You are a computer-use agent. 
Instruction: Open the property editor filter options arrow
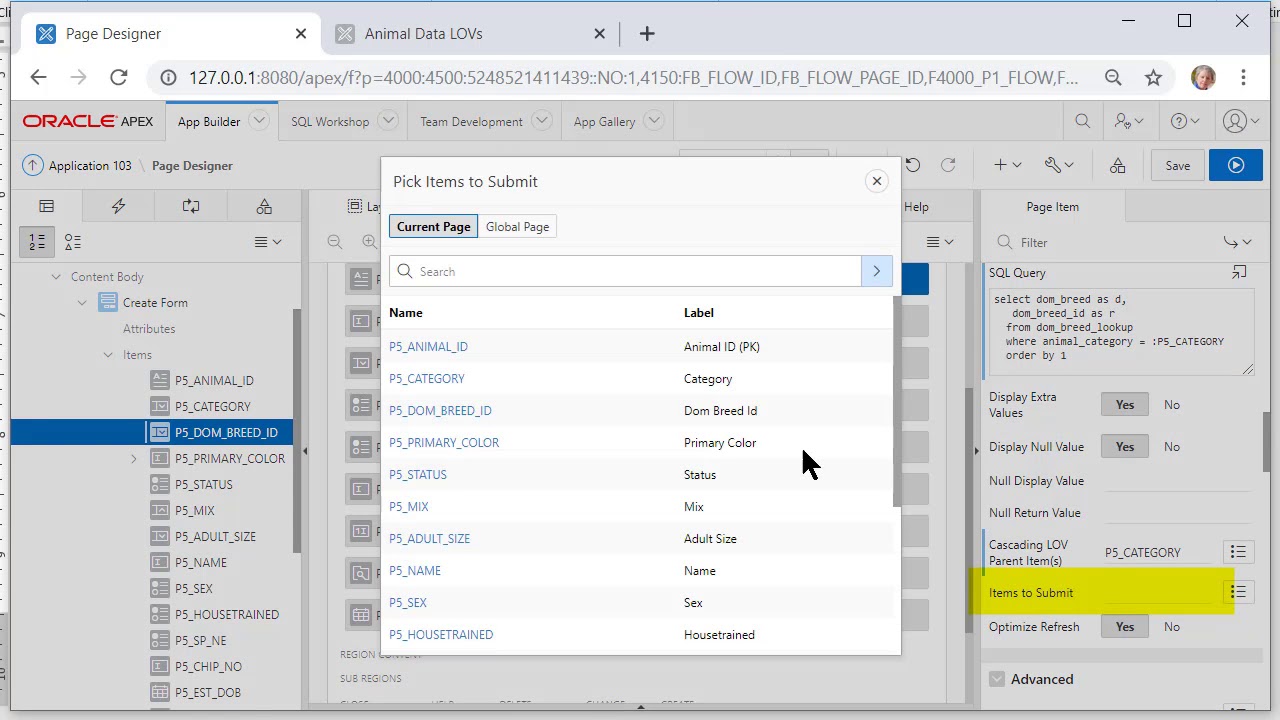(x=1237, y=242)
